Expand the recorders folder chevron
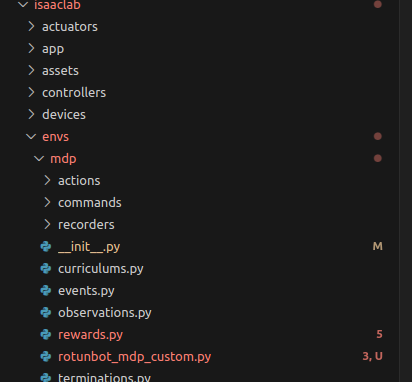The image size is (412, 382). tap(47, 224)
